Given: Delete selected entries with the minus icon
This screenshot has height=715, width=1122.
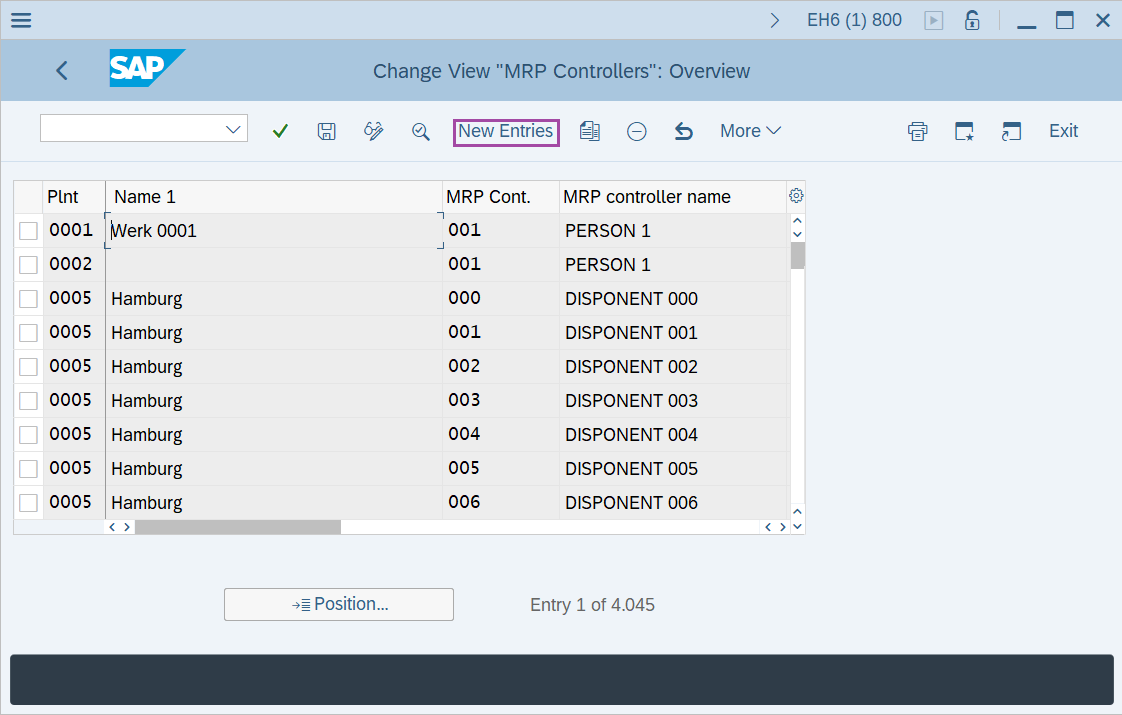Looking at the screenshot, I should (x=637, y=131).
